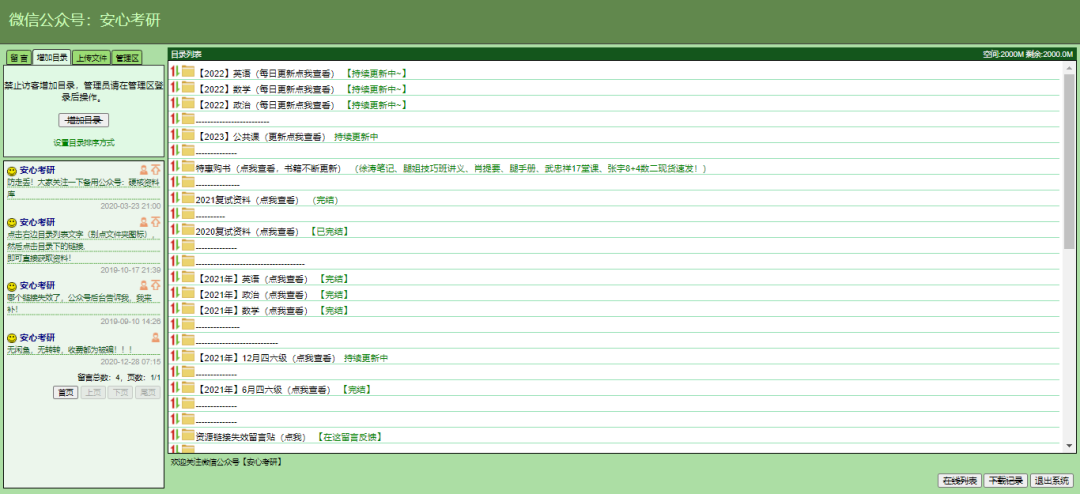Open 【2021年】12月四六级 directory entry
The image size is (1080, 494).
point(265,358)
